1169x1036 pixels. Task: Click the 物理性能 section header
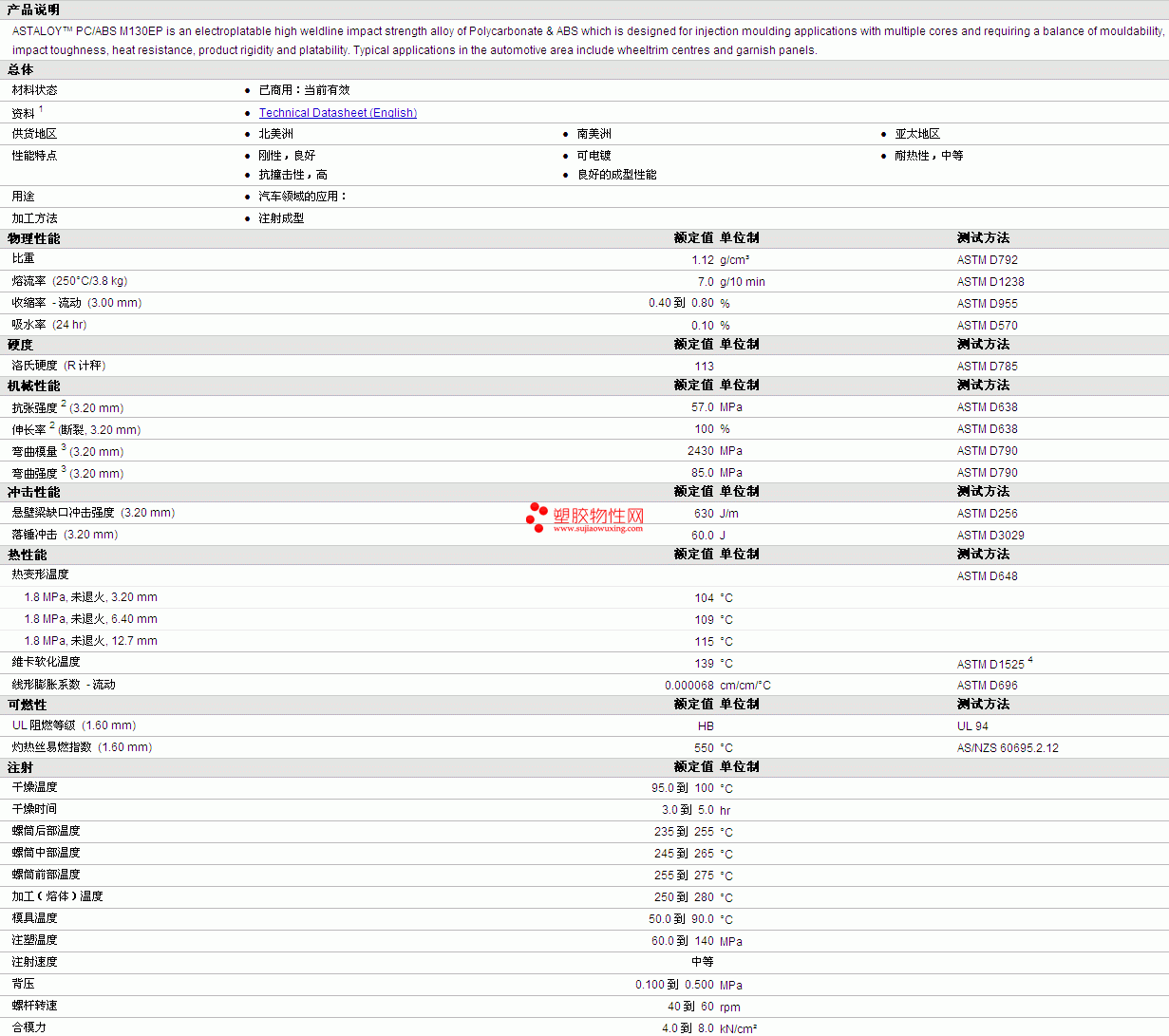pos(33,238)
